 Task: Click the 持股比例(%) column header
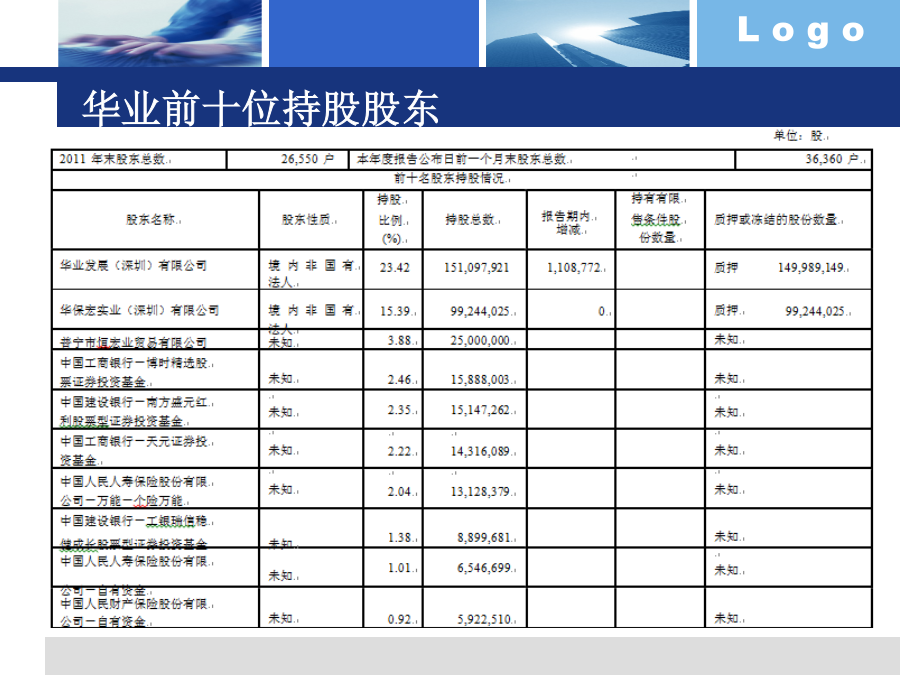[x=392, y=219]
